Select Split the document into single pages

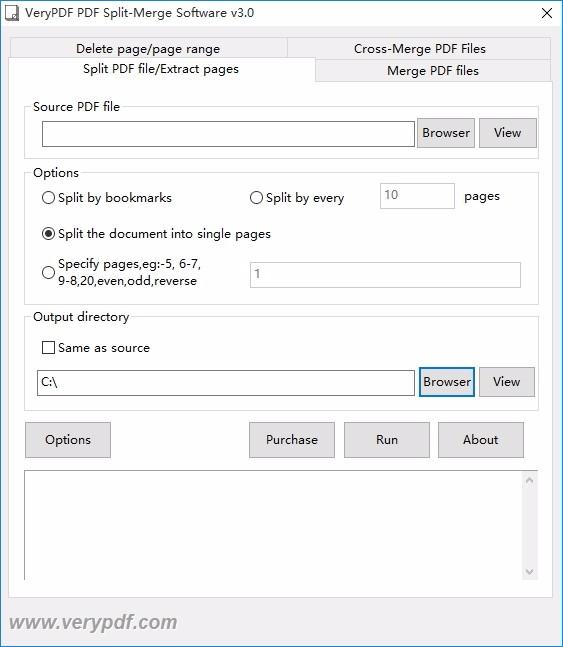156,234
